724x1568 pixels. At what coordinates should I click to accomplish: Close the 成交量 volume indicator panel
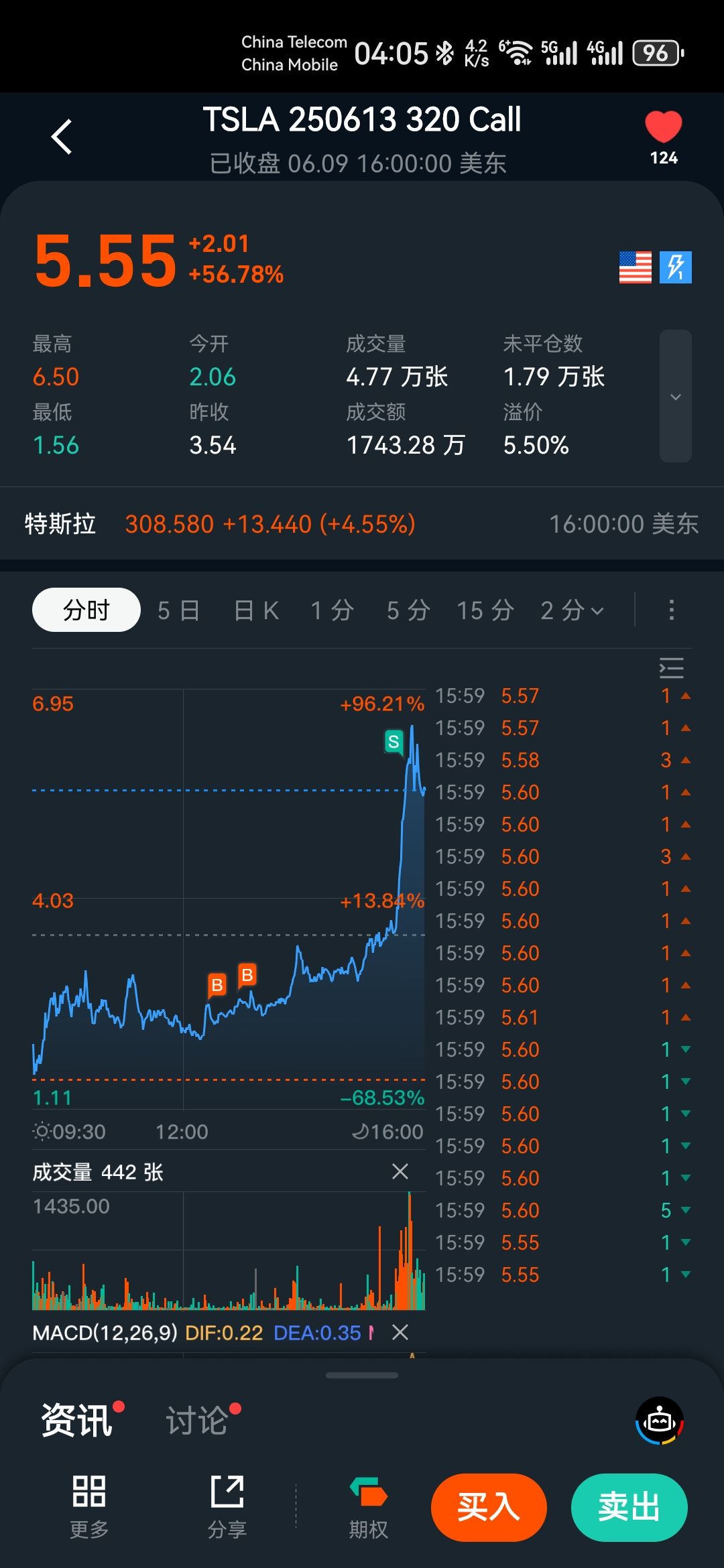(x=400, y=1171)
